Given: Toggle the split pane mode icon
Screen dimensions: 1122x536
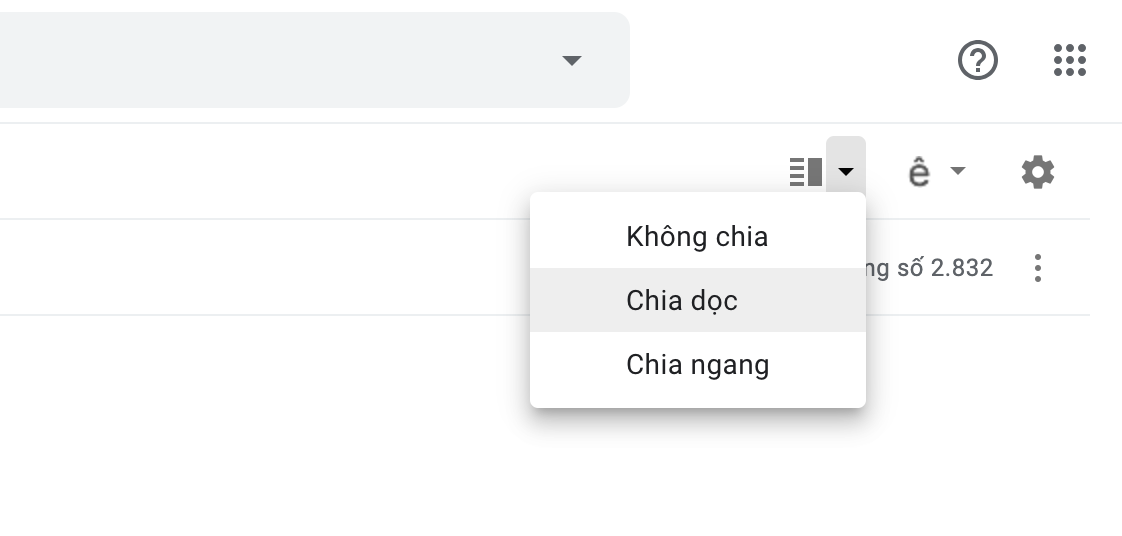Looking at the screenshot, I should (806, 172).
